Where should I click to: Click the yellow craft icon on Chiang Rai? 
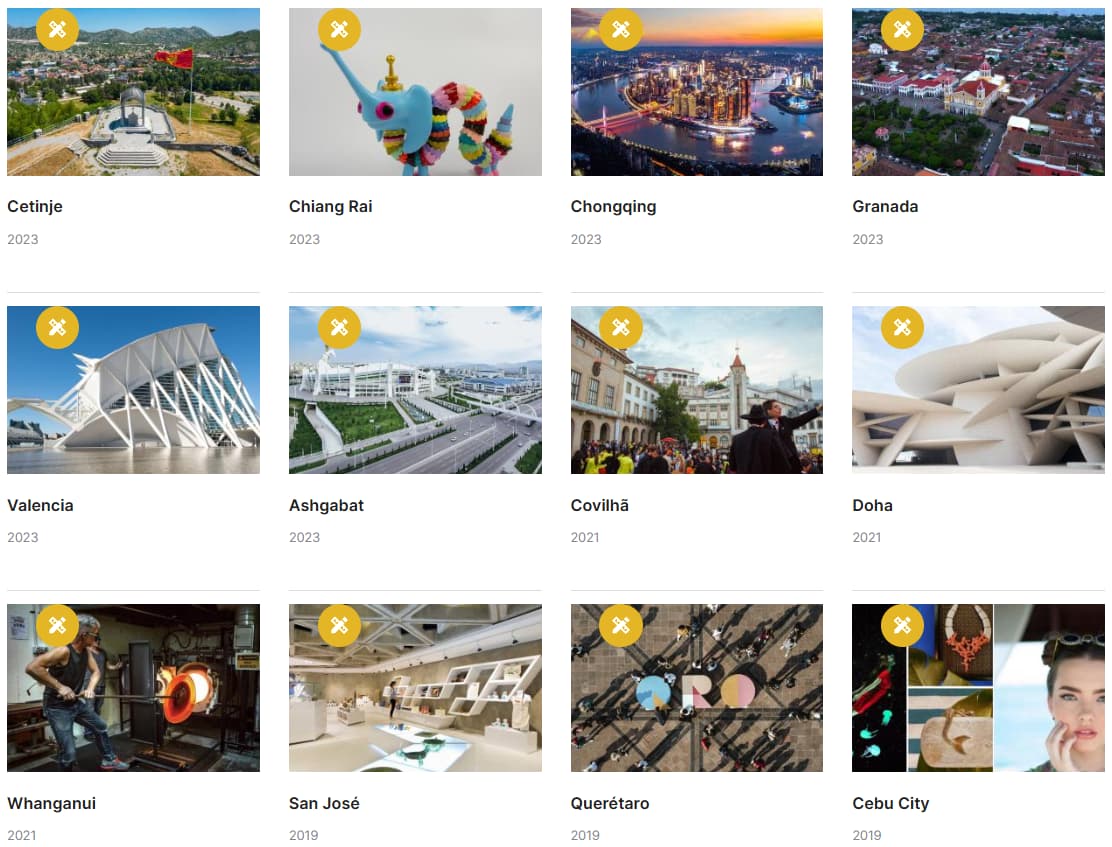tap(339, 29)
